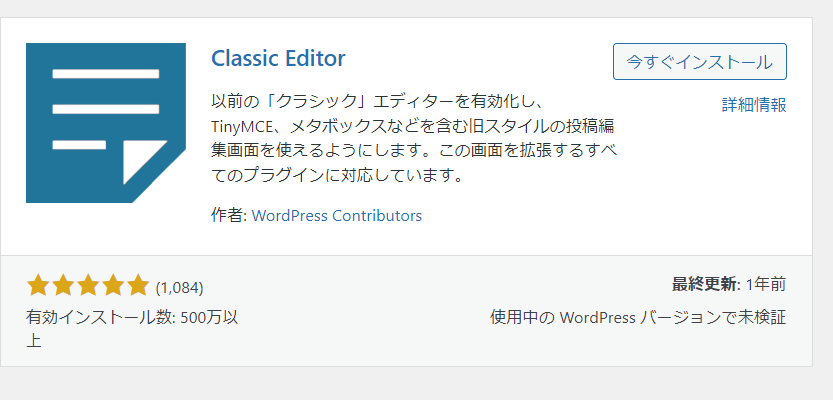
Task: Click the 1年前 update time
Action: [x=765, y=284]
